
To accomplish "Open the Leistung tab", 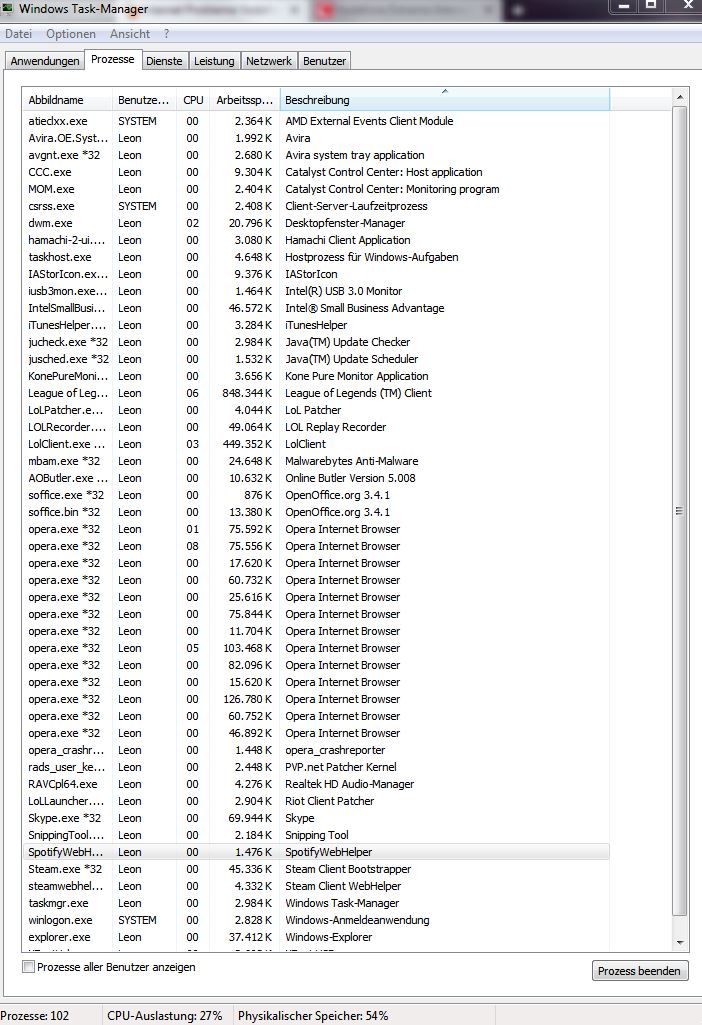I will (x=214, y=61).
